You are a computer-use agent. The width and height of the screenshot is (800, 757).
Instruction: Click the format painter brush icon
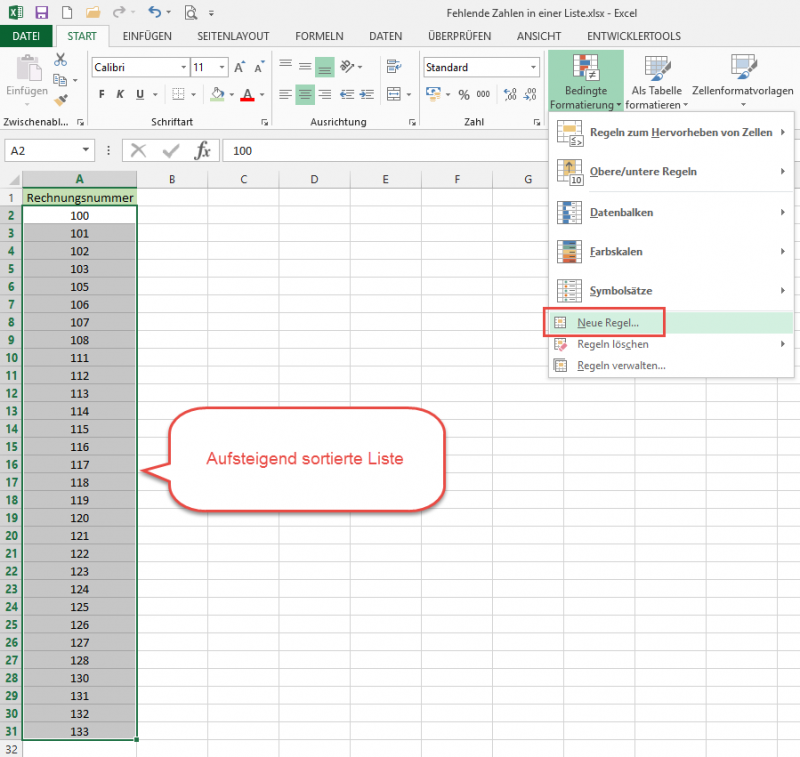[x=61, y=100]
